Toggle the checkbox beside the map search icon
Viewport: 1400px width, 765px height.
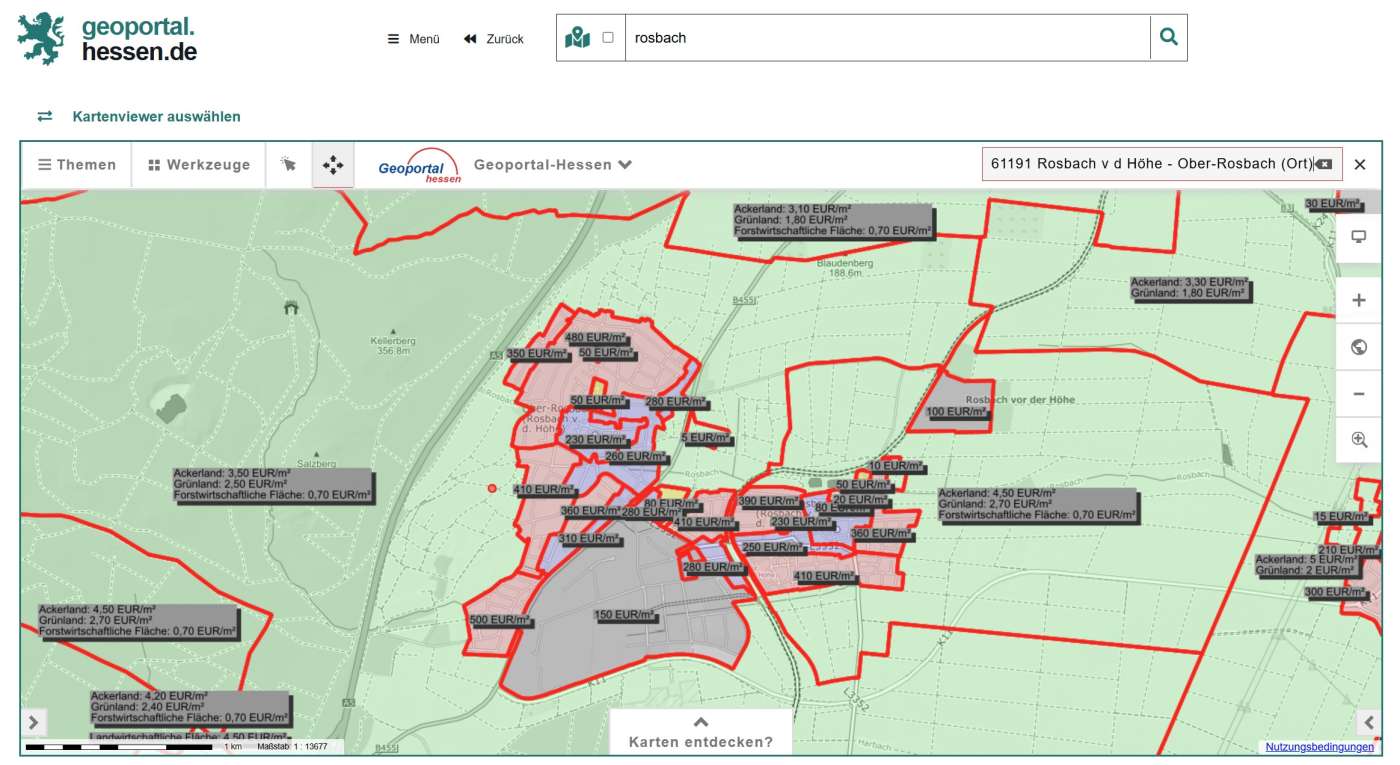click(x=608, y=38)
